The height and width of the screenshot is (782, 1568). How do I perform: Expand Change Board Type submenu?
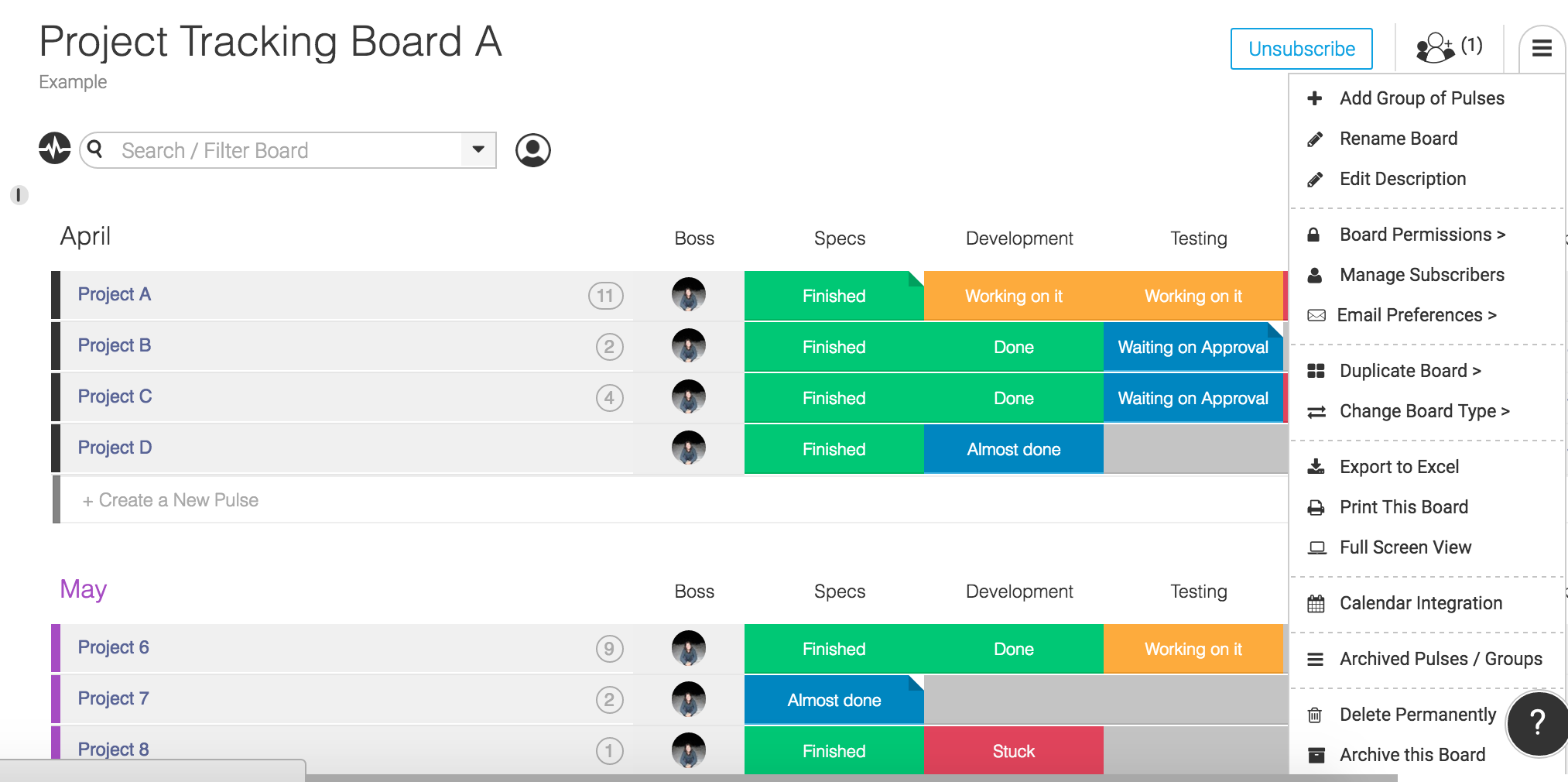pos(1424,411)
